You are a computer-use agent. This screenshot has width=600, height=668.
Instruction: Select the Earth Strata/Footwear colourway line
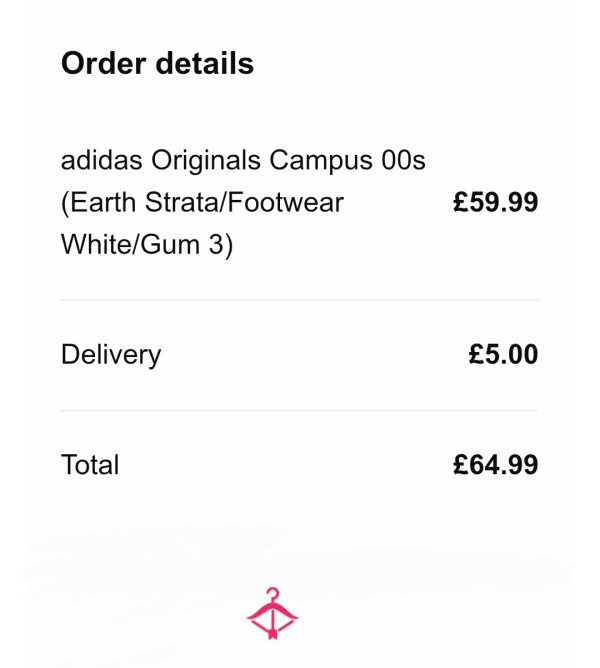click(202, 202)
